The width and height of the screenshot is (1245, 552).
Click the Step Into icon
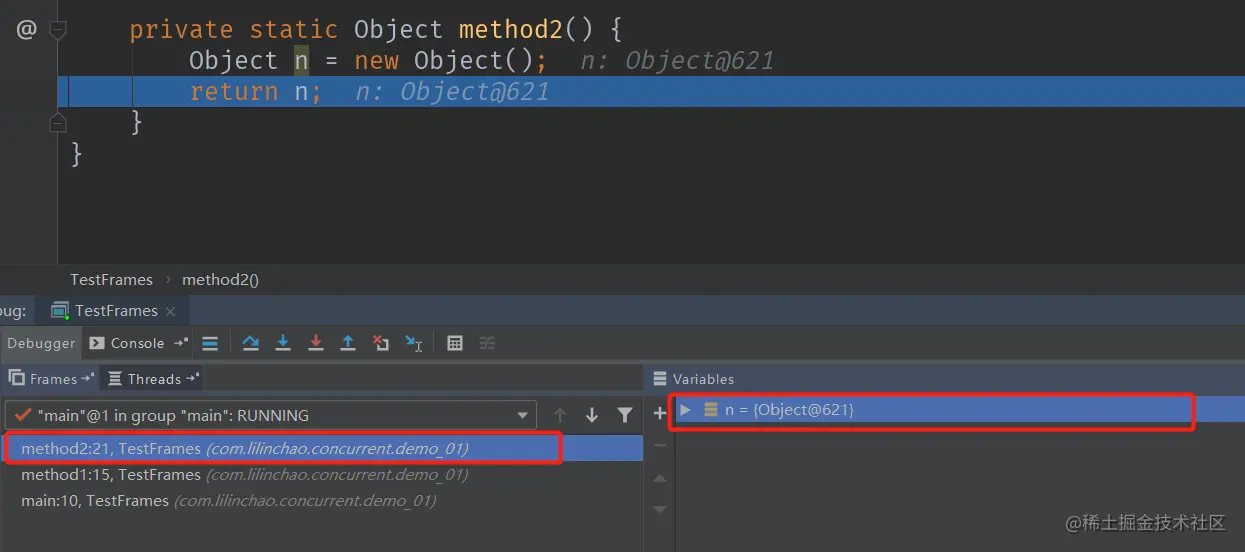click(x=283, y=343)
